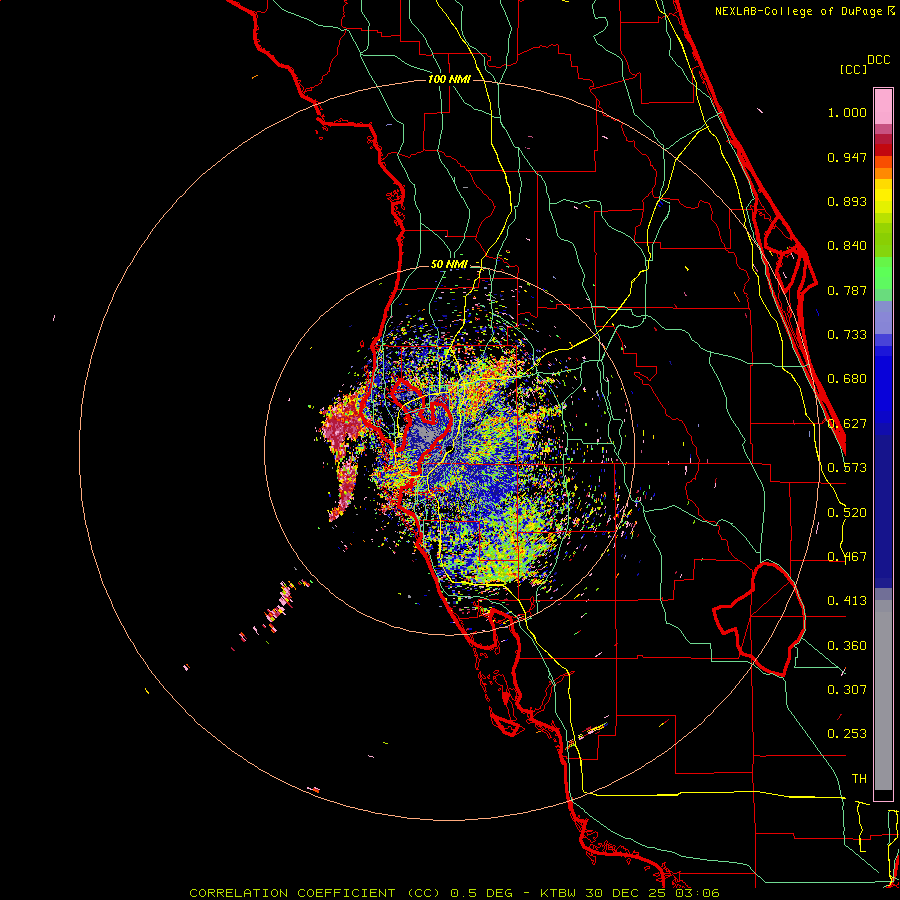Click the 0.680 scale value

tap(847, 379)
